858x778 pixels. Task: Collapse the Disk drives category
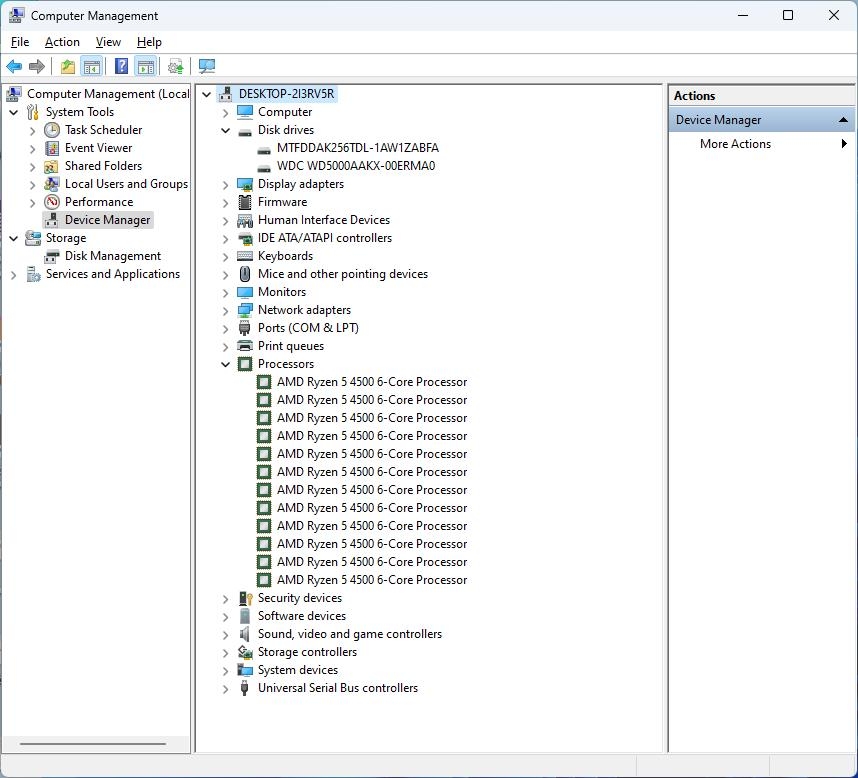tap(226, 130)
